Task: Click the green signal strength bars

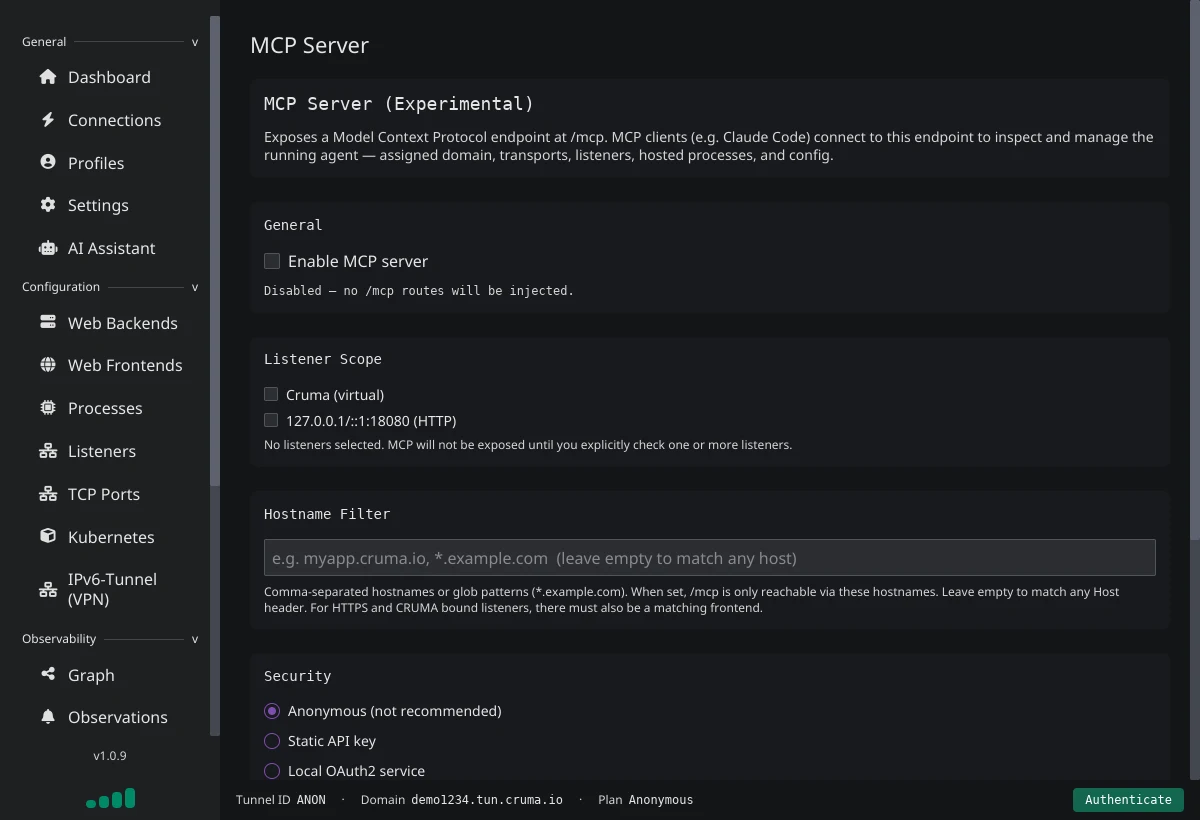Action: [x=110, y=798]
